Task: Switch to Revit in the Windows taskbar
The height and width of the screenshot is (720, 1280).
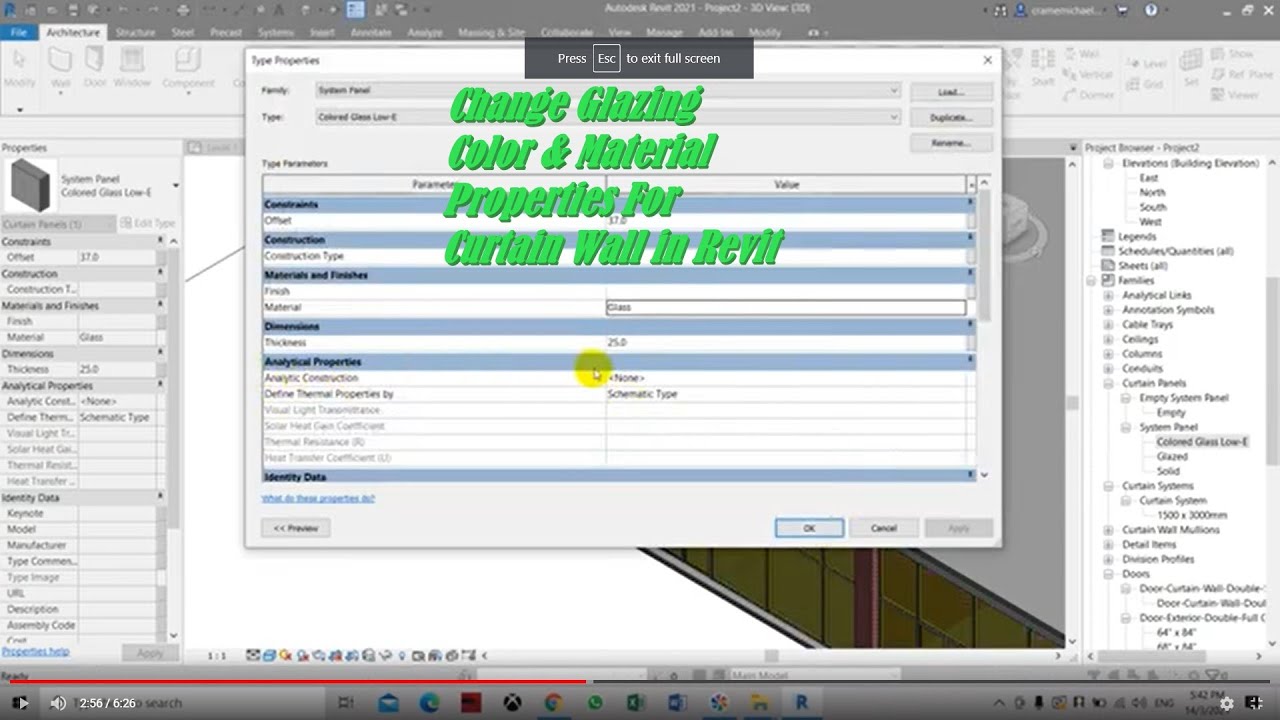Action: pyautogui.click(x=801, y=703)
